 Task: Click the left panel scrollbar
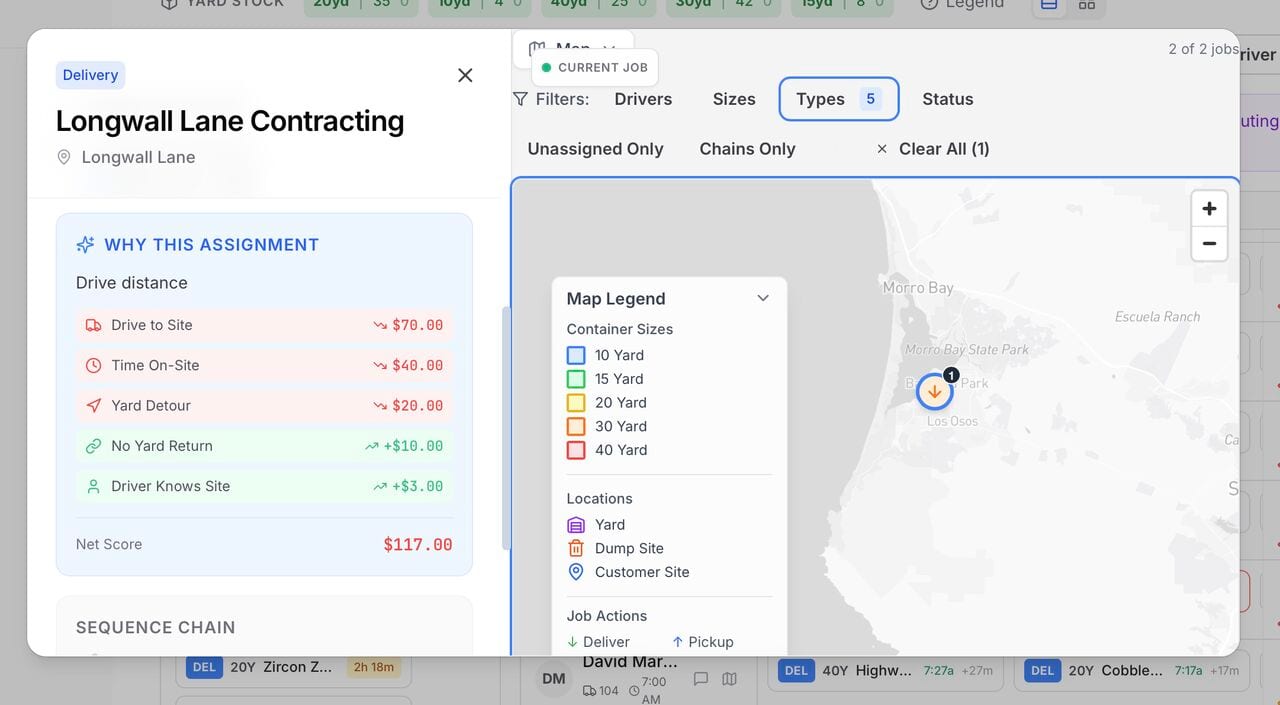(x=506, y=428)
